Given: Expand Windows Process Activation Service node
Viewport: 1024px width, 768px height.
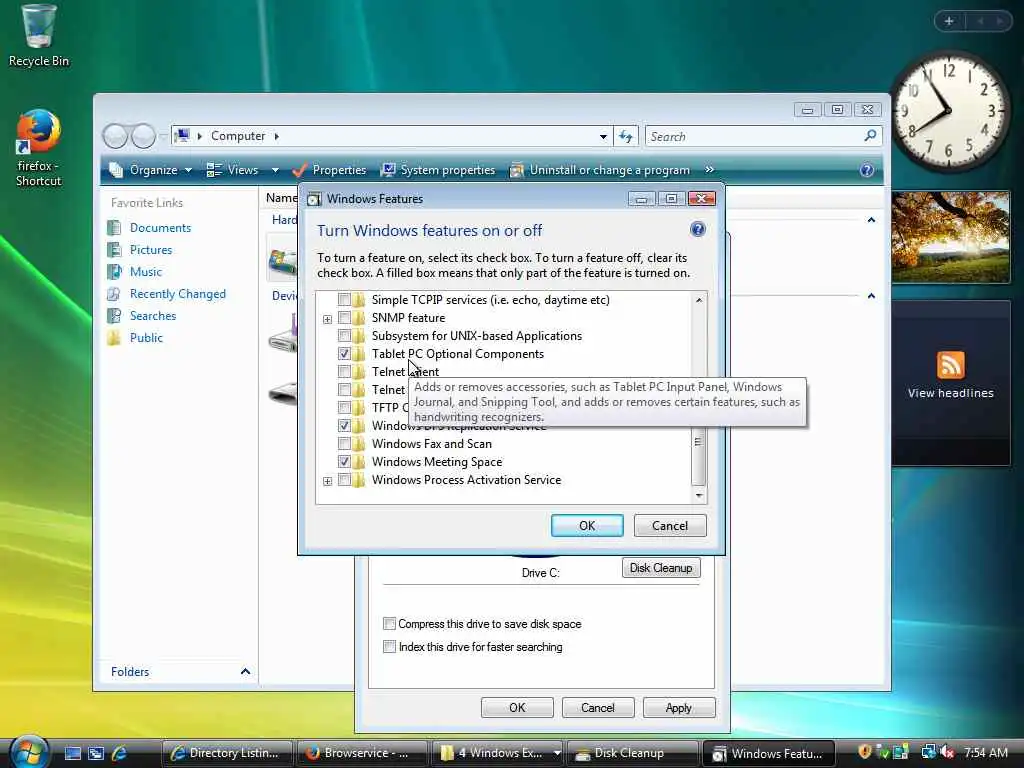Looking at the screenshot, I should click(x=327, y=481).
